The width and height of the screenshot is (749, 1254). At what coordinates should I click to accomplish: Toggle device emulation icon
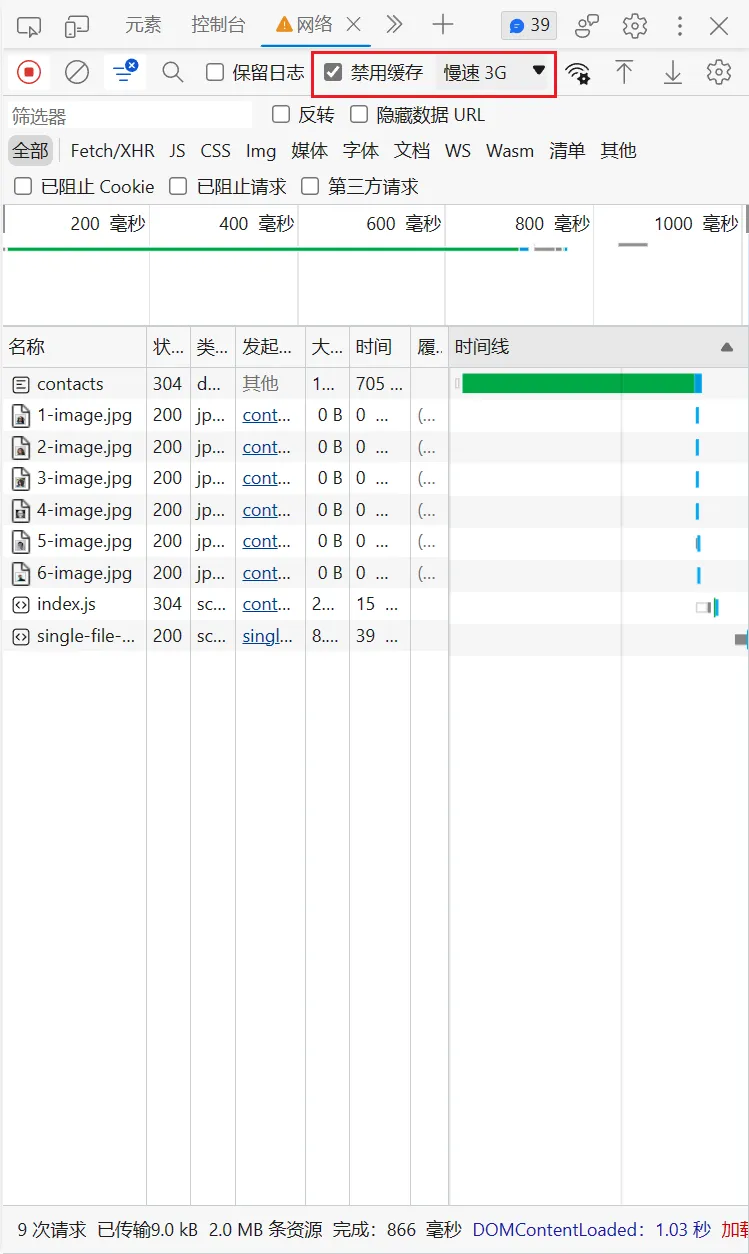tap(77, 26)
